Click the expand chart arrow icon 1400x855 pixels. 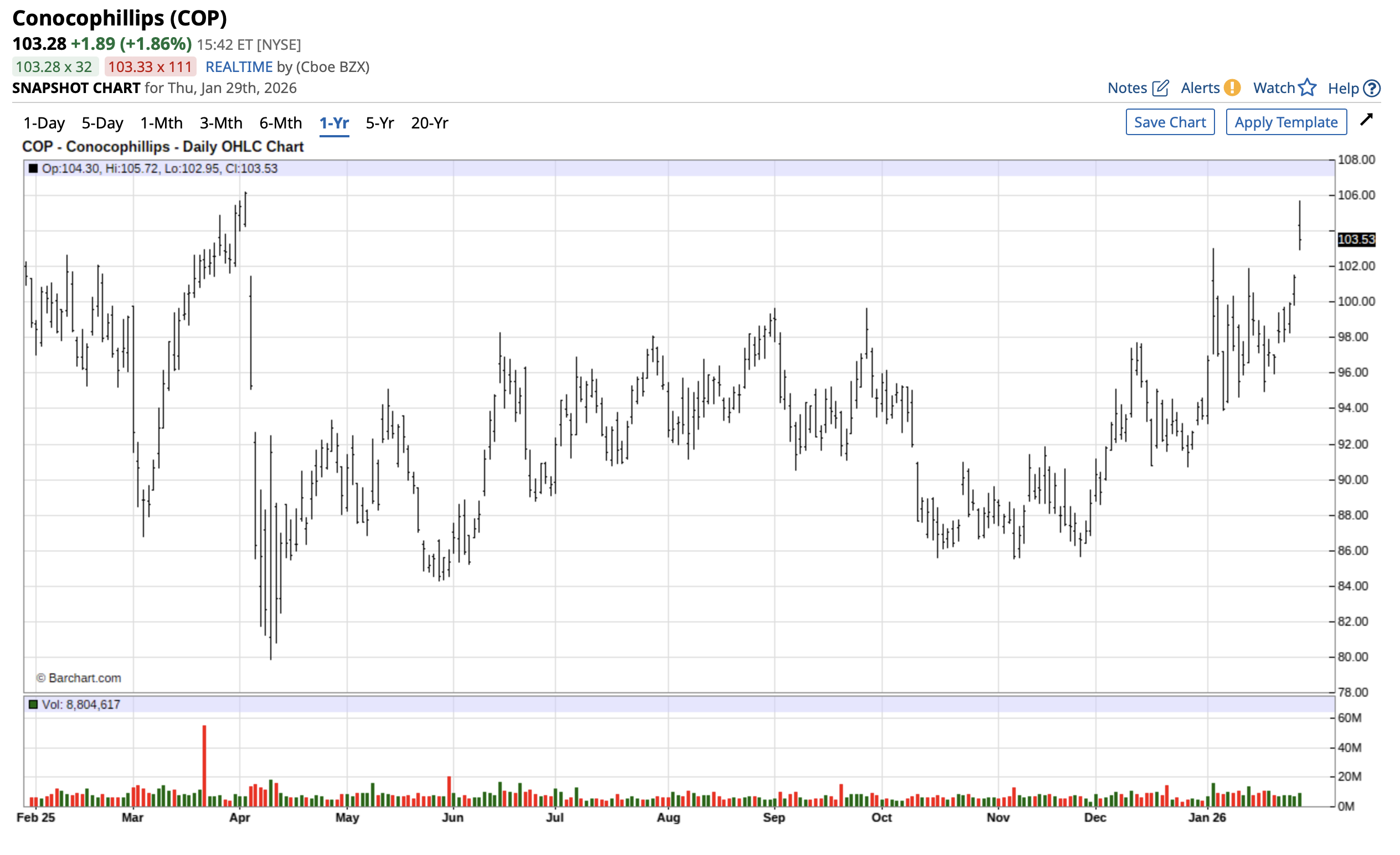1366,120
